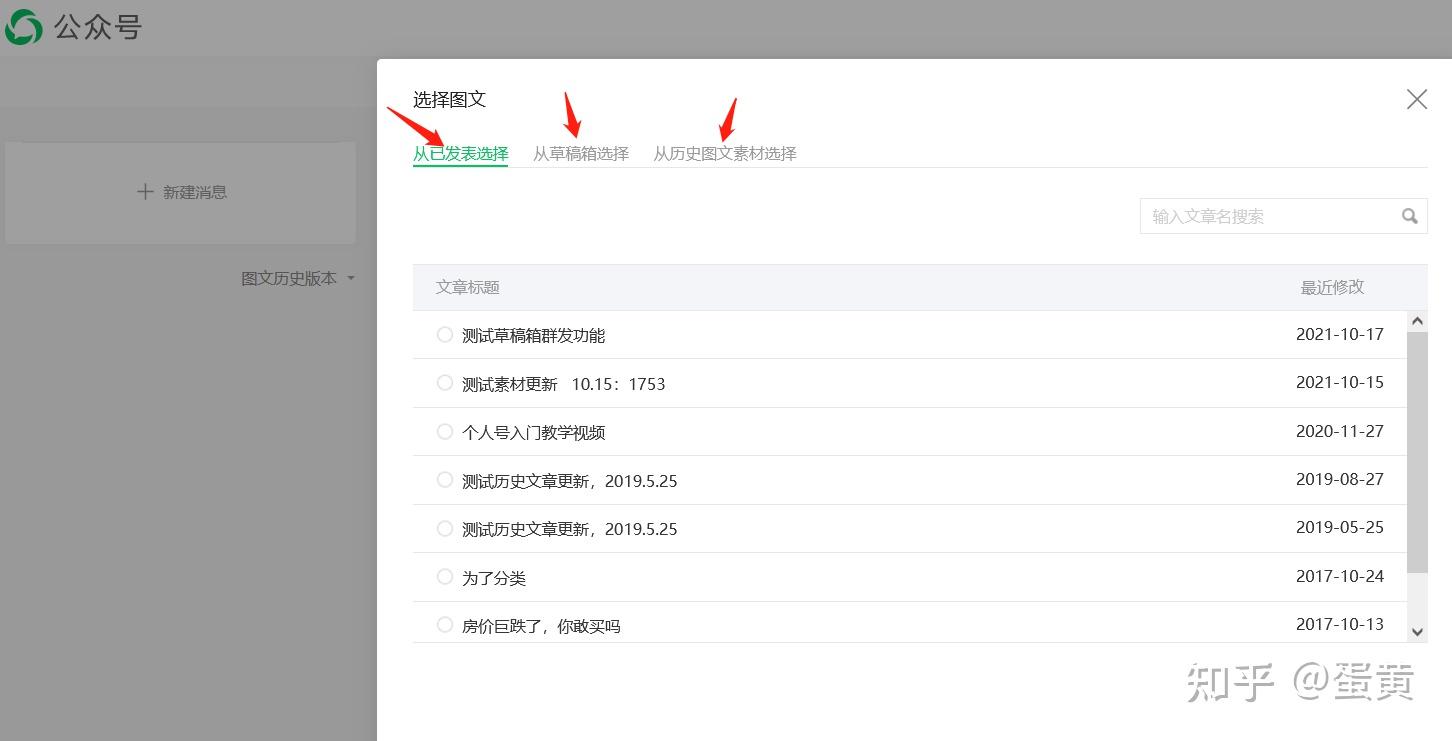
Task: Select radio for 测试草稿箱群发功能
Action: click(x=445, y=335)
